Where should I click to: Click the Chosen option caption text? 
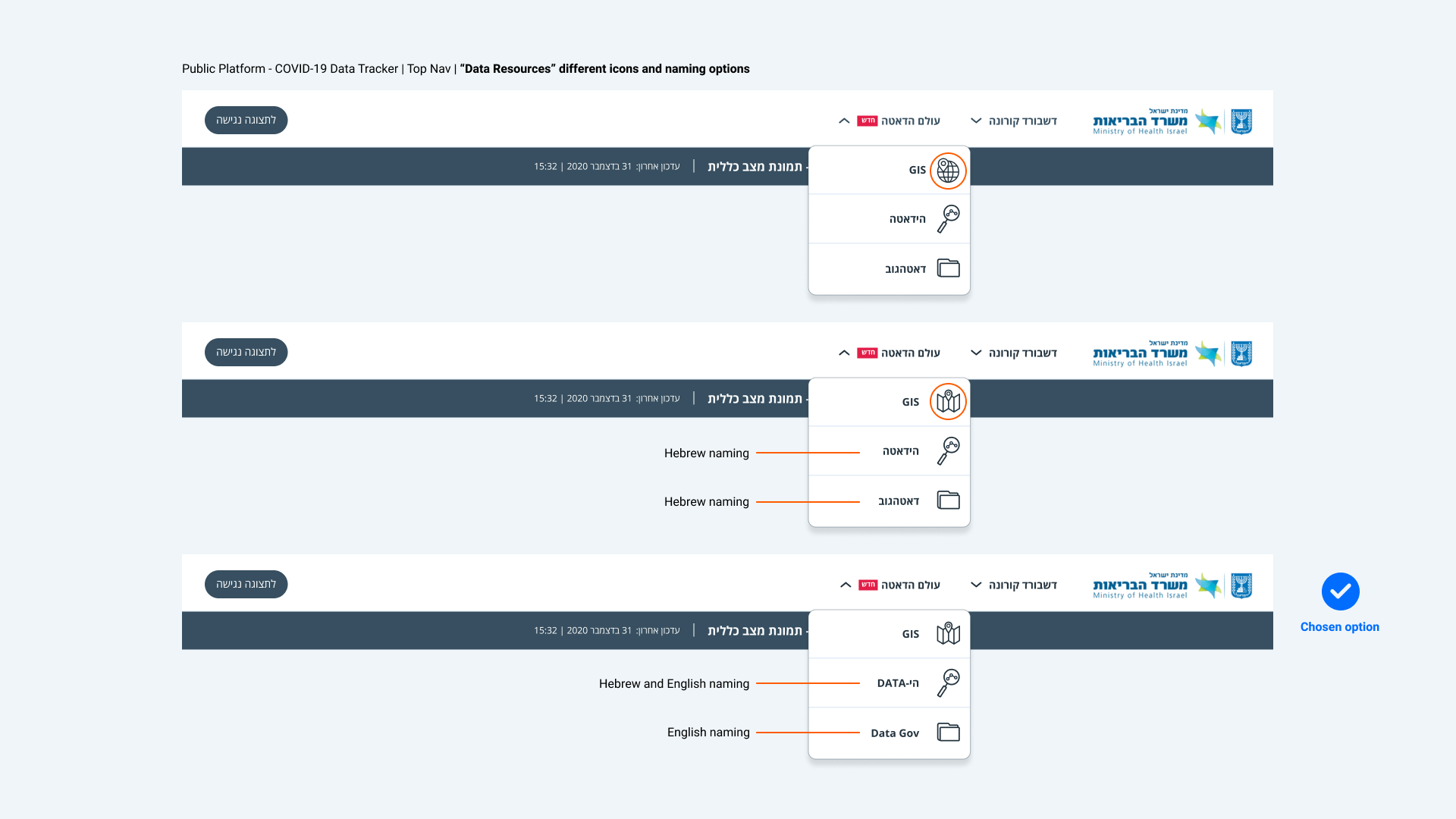1339,627
